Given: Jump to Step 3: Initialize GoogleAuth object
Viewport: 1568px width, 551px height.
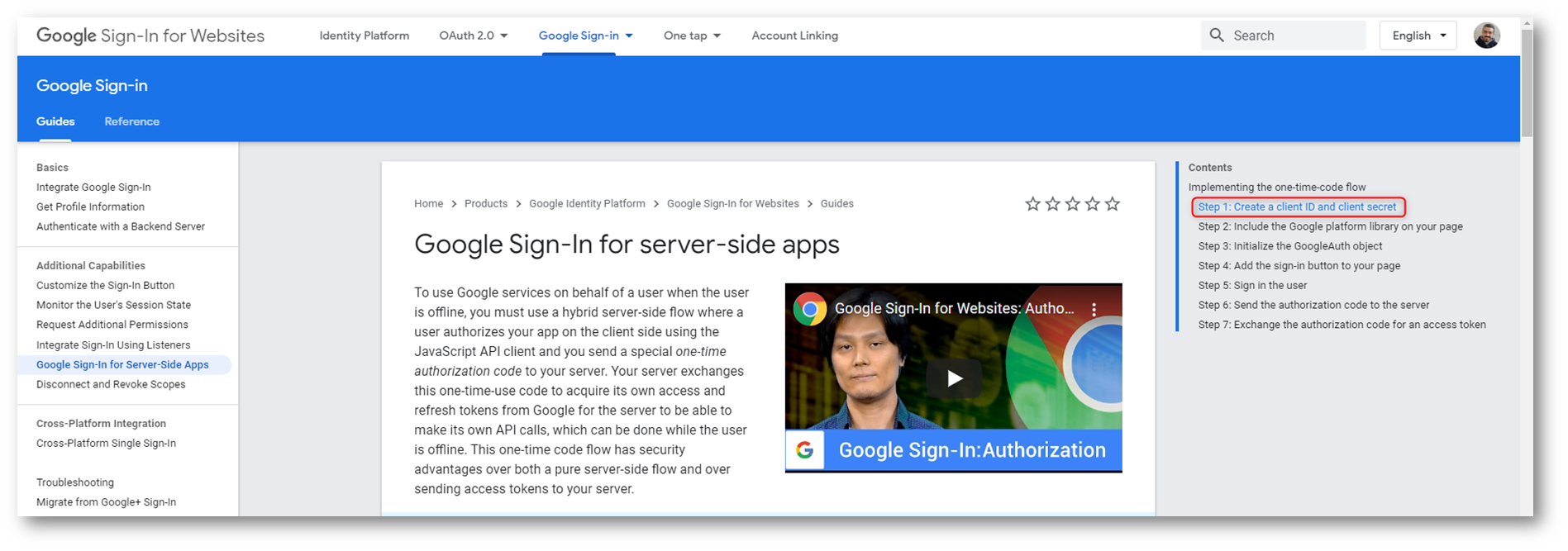Looking at the screenshot, I should point(1290,246).
